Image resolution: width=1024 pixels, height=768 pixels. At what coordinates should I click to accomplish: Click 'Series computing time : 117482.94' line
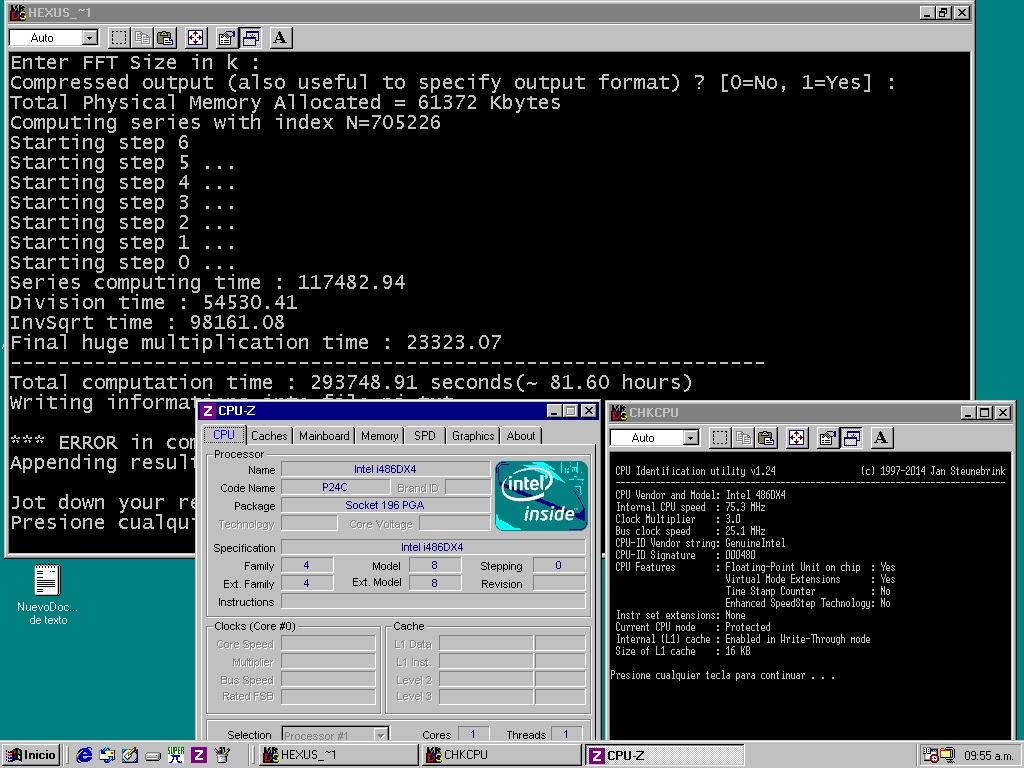(208, 282)
